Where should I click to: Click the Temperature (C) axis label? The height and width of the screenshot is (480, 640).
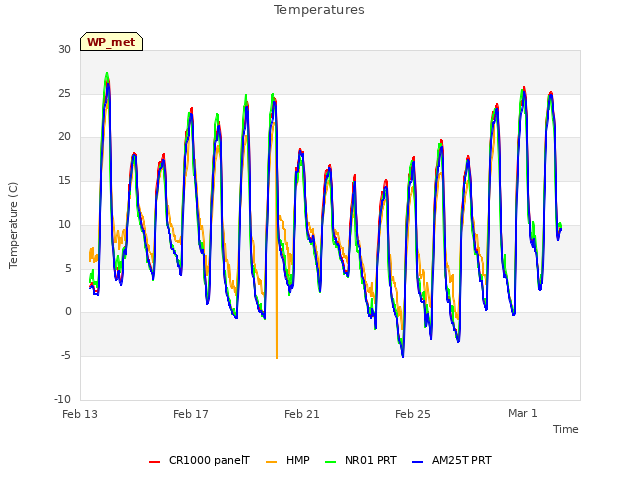coord(13,225)
